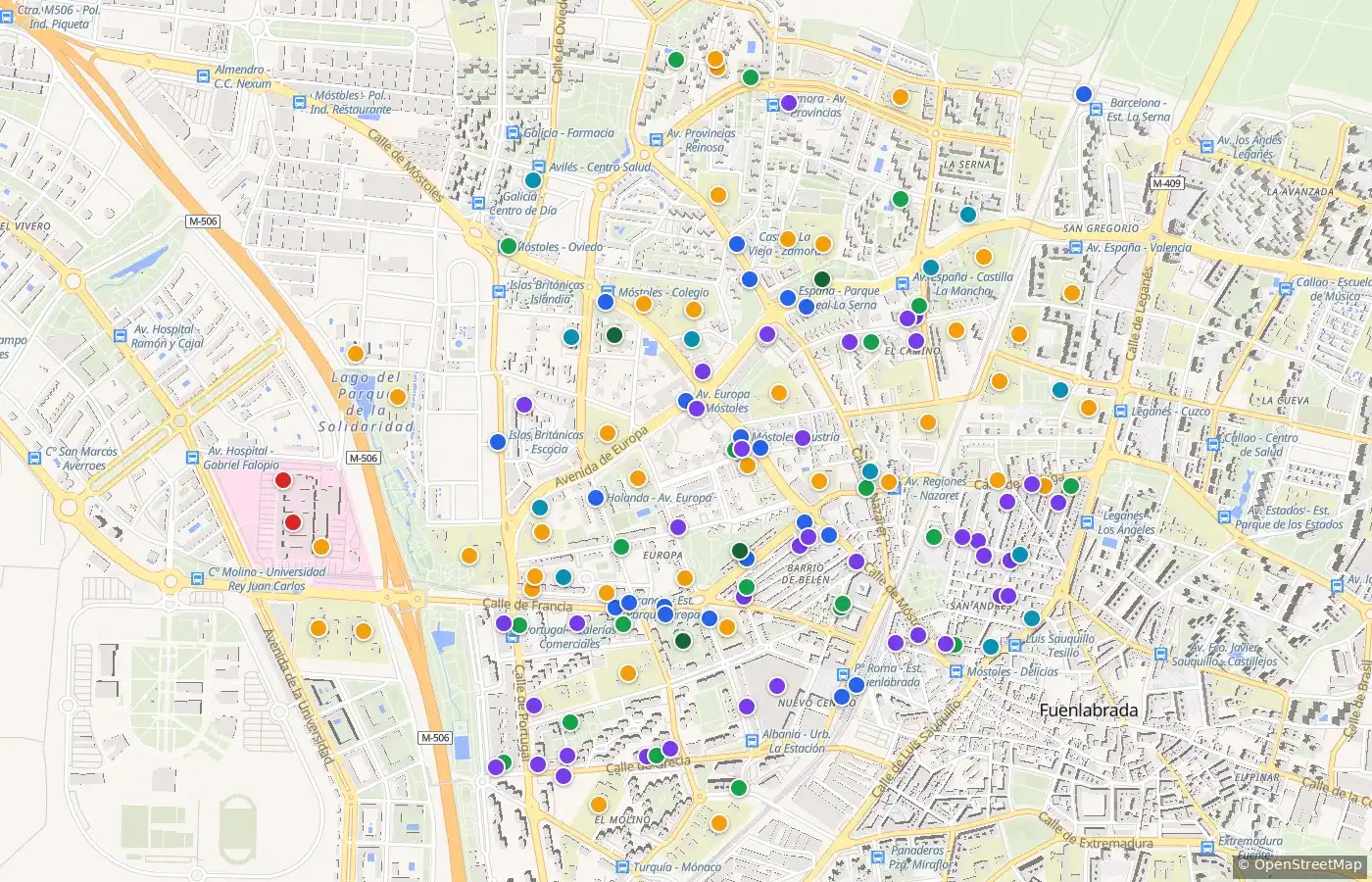Click the Callao - Centro de Salud stop icon
Viewport: 1372px width, 882px height.
tap(1213, 444)
